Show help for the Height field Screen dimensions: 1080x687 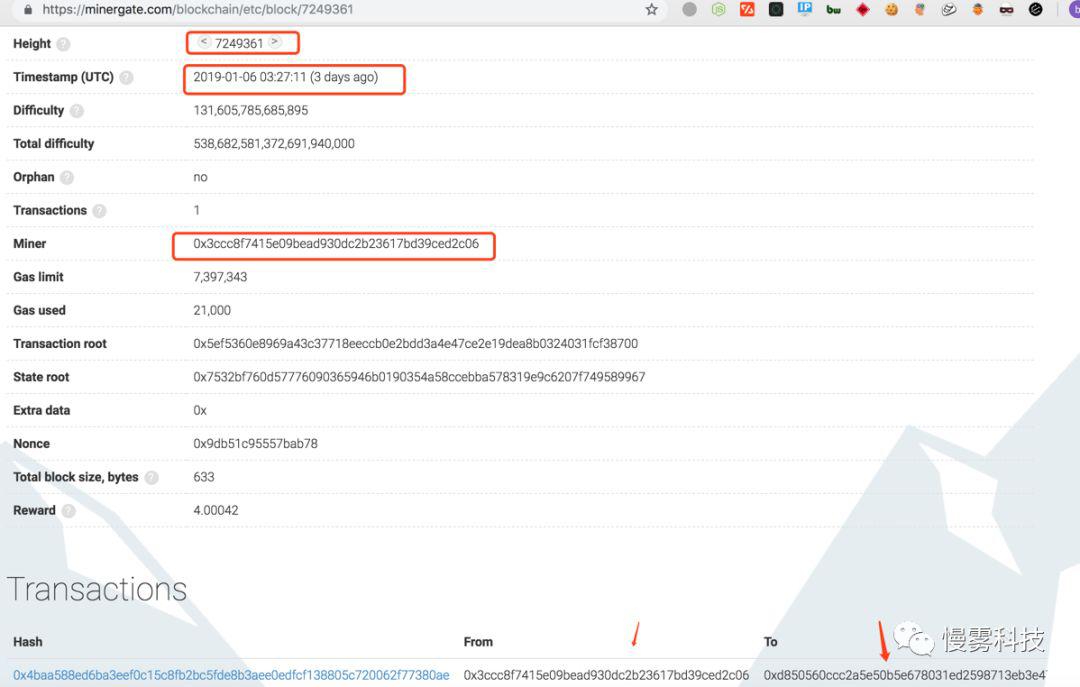[x=63, y=44]
